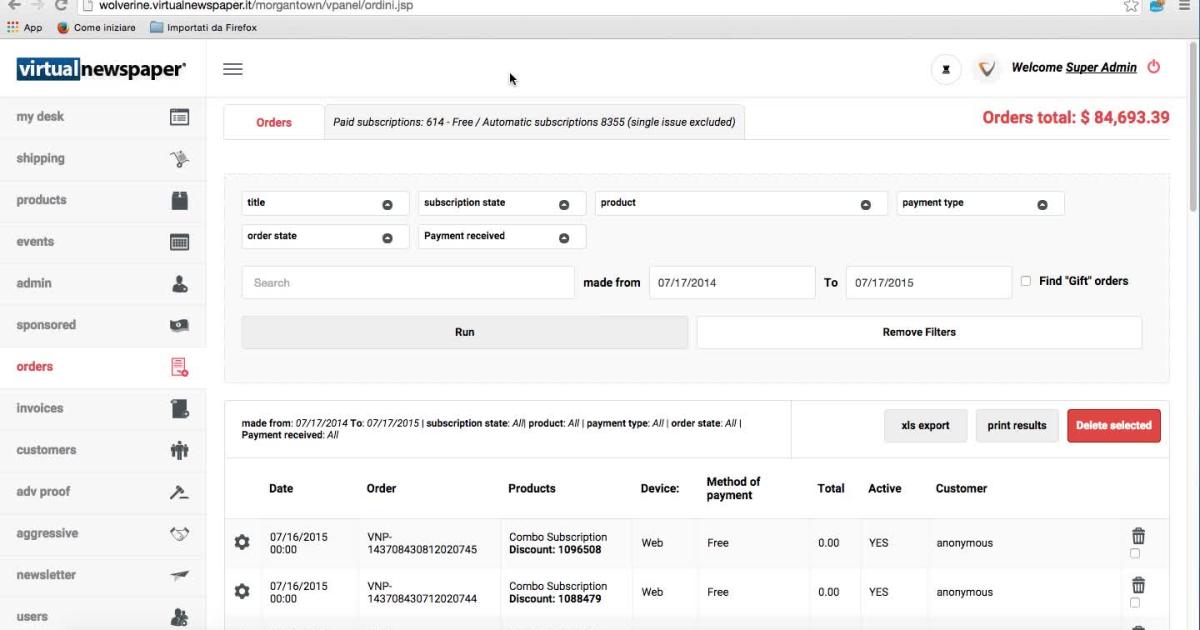Click the events calendar icon in sidebar
This screenshot has width=1200, height=630.
179,242
